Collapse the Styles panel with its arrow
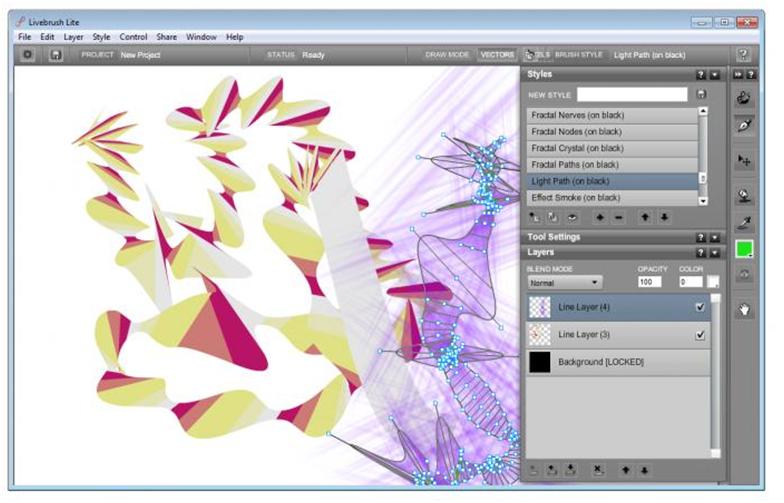 715,74
